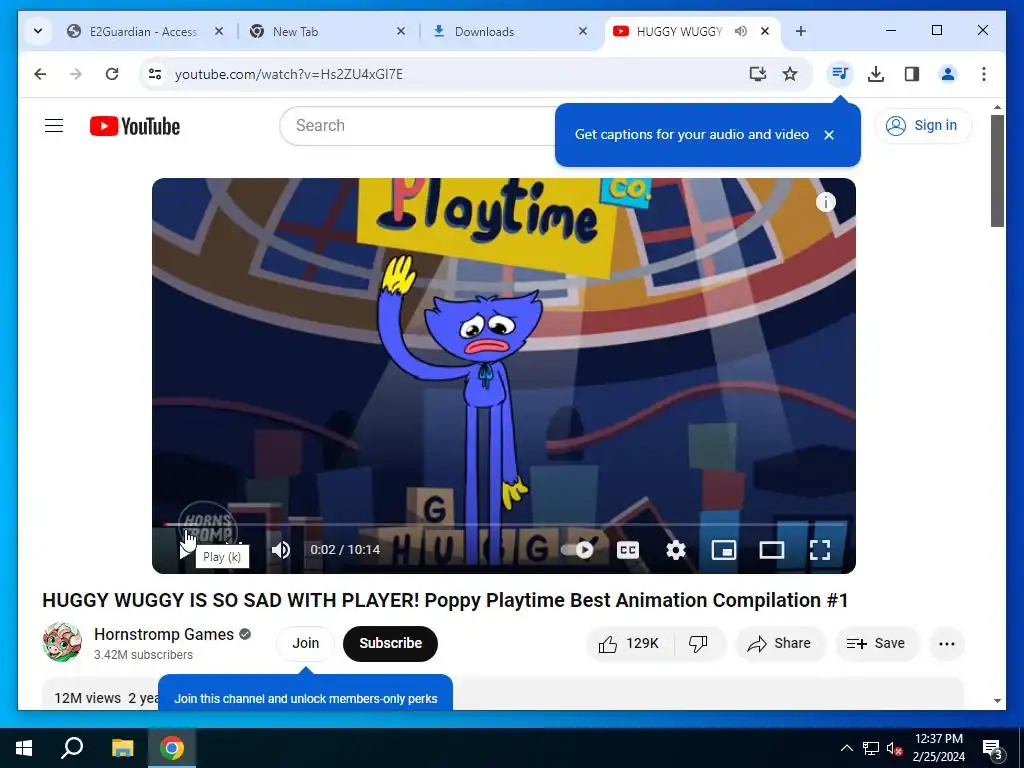Turn on subtitles with the CC button

(628, 550)
